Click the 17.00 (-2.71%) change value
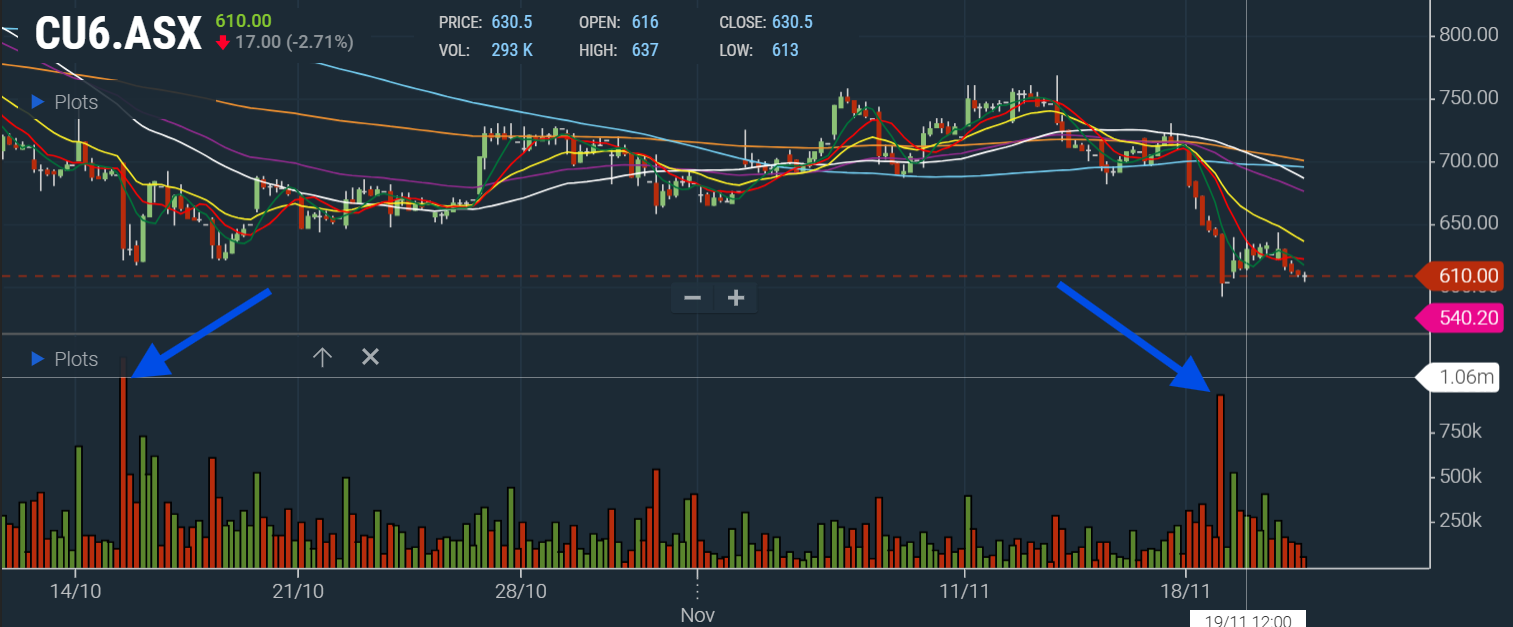The image size is (1513, 627). click(293, 42)
